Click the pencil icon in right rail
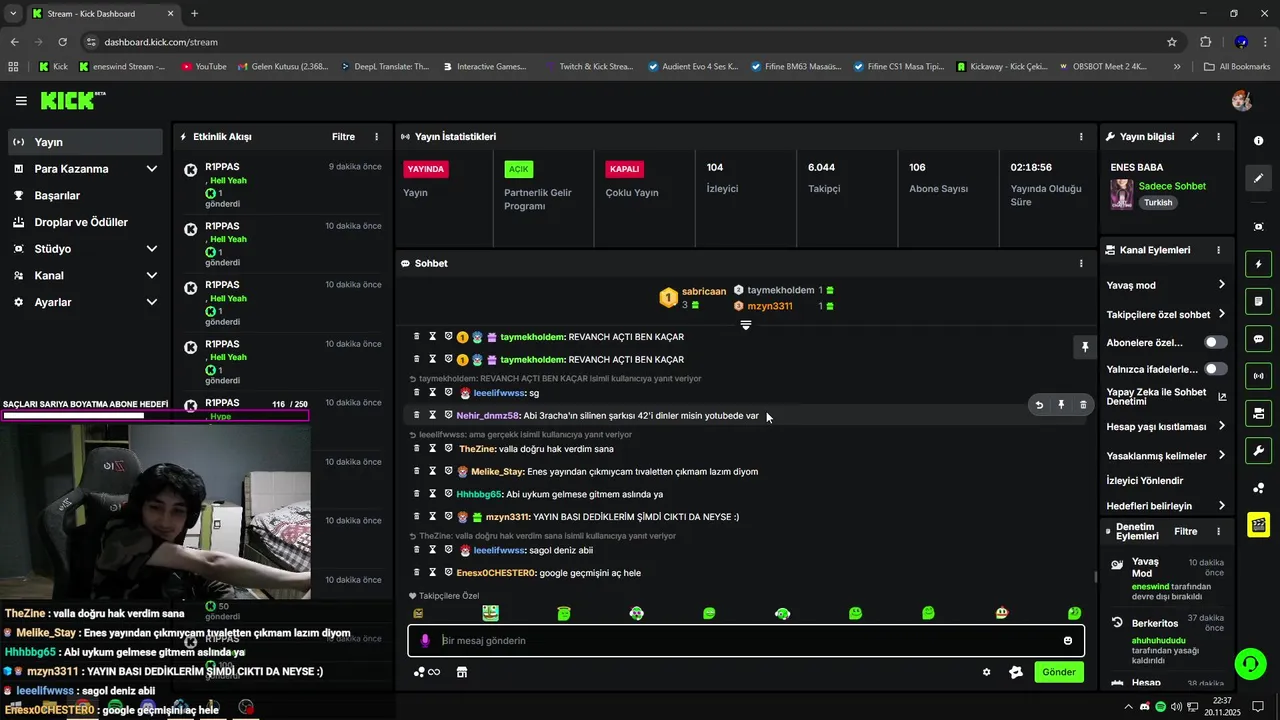 [x=1259, y=178]
